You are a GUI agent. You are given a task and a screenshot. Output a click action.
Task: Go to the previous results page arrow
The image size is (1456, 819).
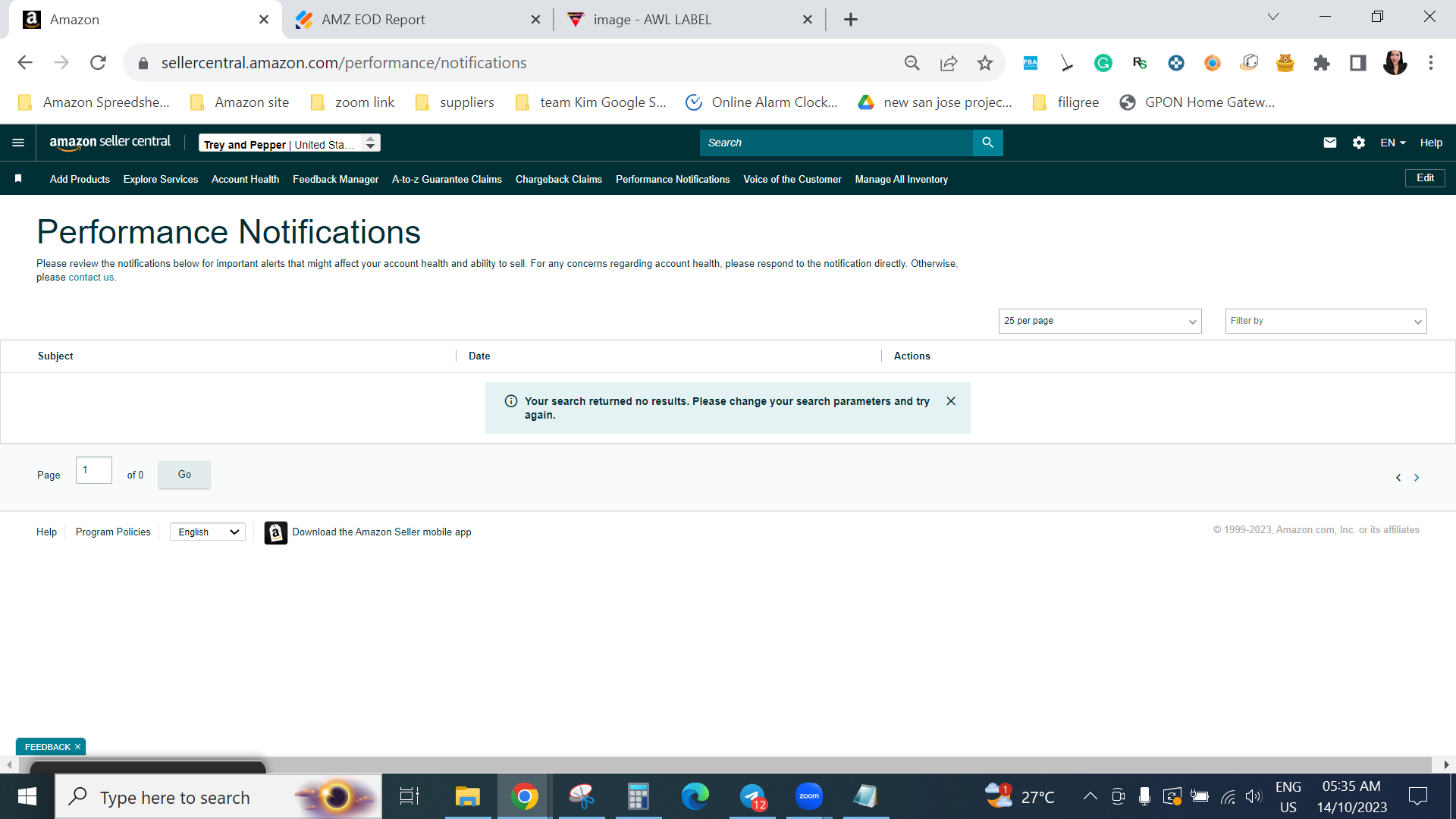click(1398, 477)
